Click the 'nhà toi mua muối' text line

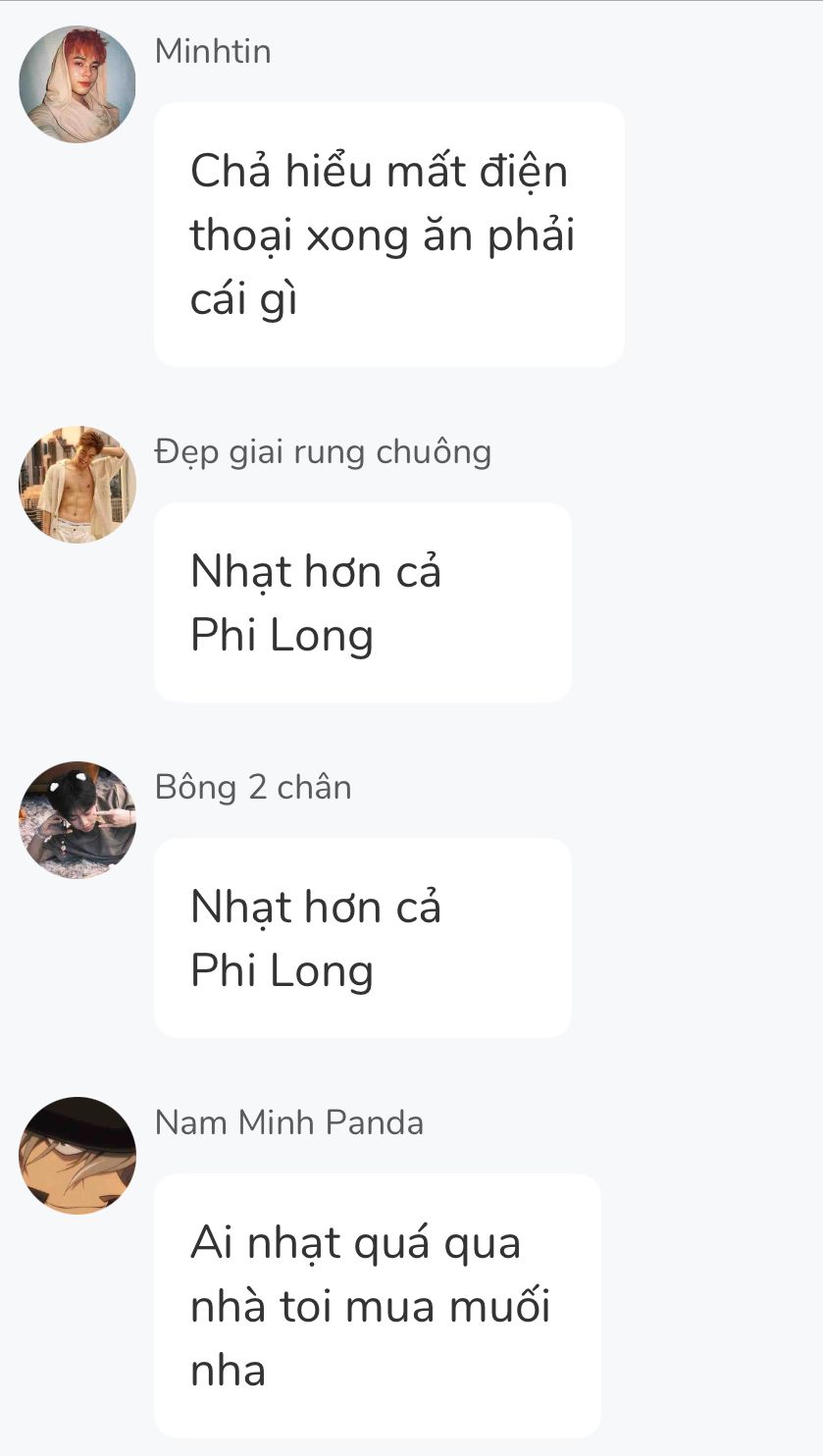[x=371, y=1307]
